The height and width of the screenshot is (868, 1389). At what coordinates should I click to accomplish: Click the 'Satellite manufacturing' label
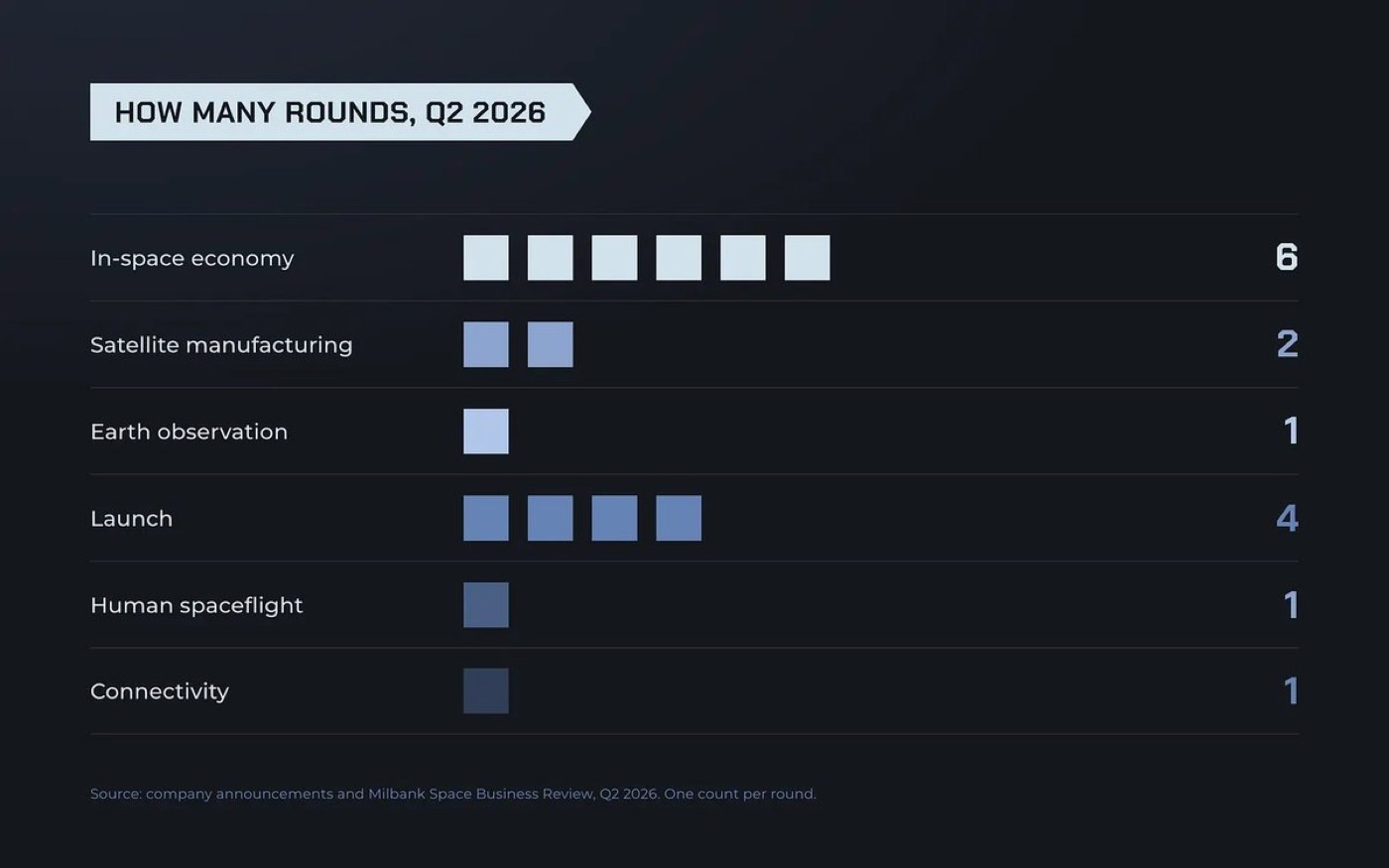click(x=221, y=345)
